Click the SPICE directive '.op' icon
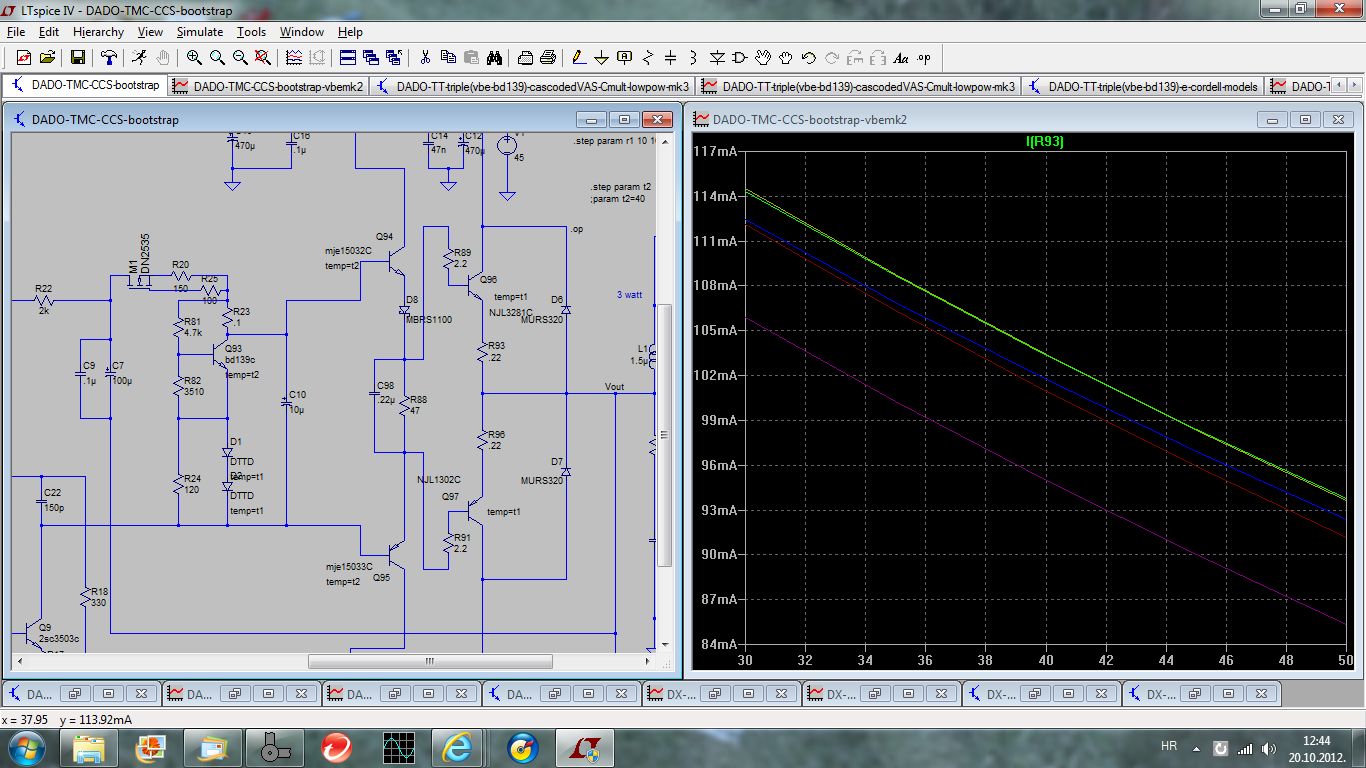 pos(924,58)
